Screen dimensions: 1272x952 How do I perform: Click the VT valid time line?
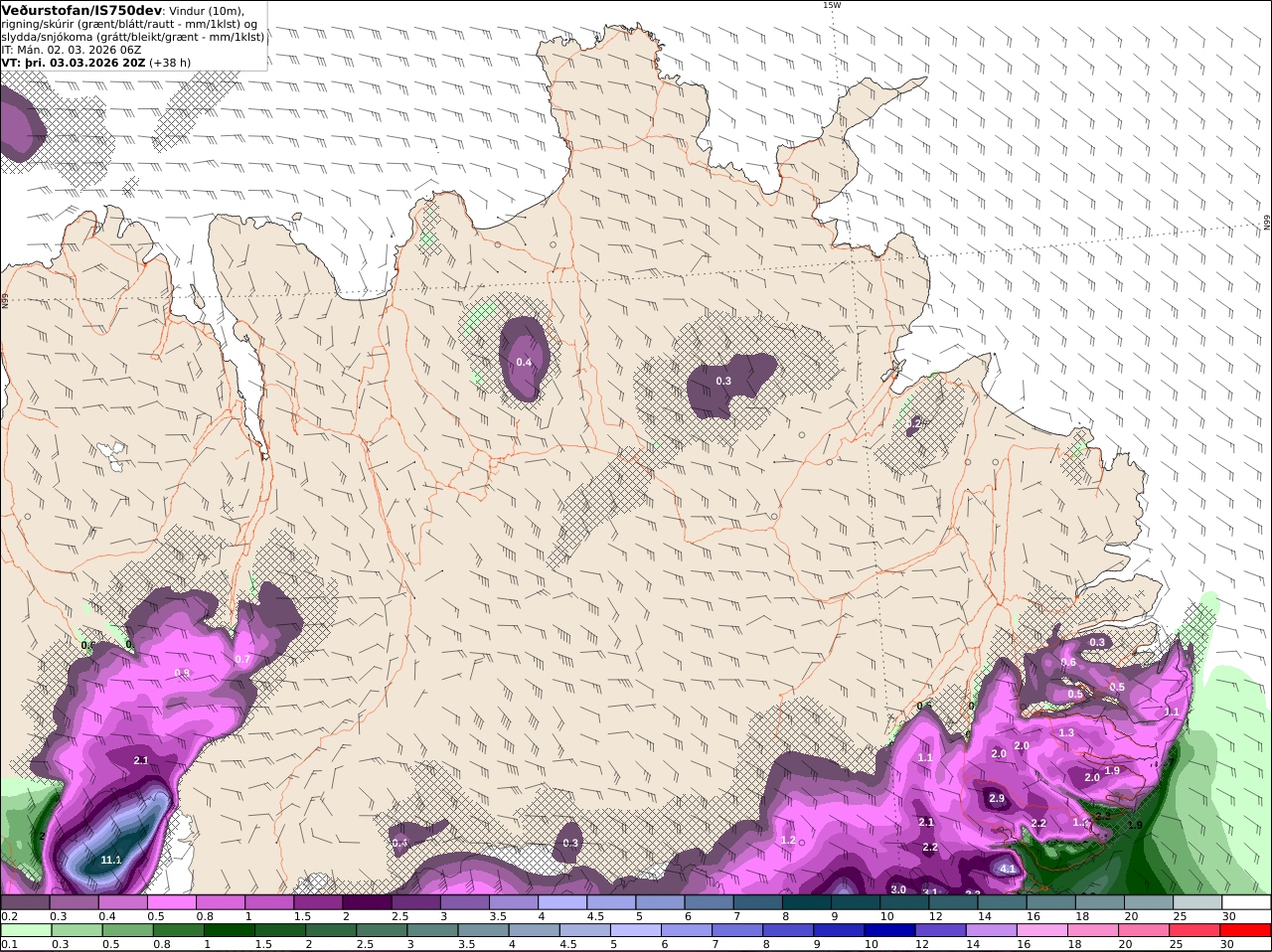click(x=96, y=62)
